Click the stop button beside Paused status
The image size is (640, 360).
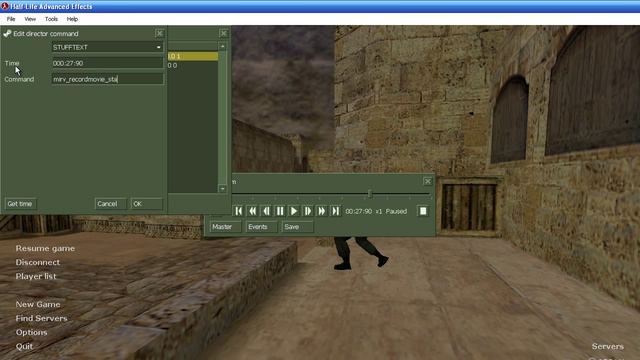[x=423, y=211]
